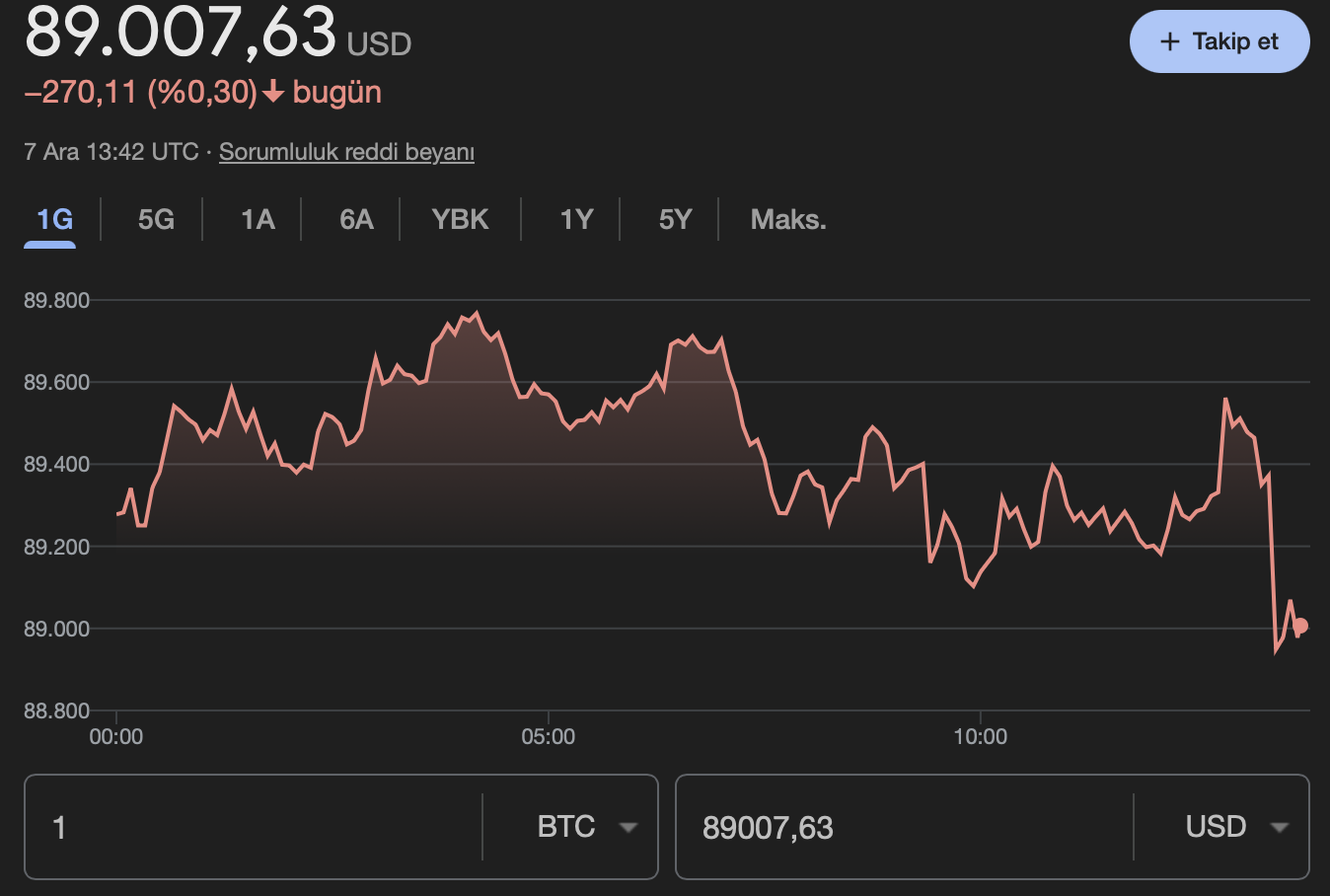Switch to the 1Y chart view
1330x896 pixels.
pyautogui.click(x=575, y=219)
